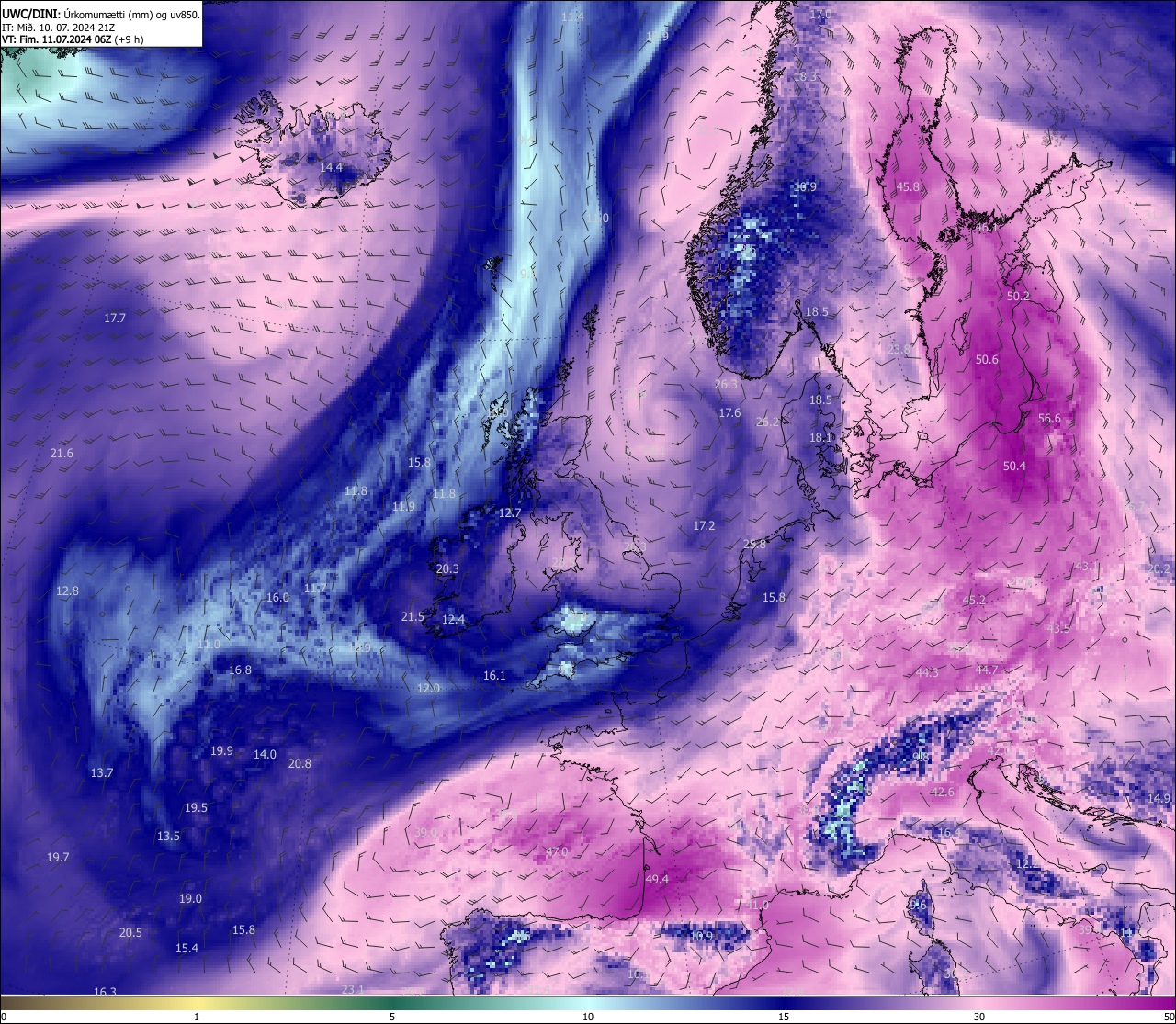This screenshot has width=1176, height=1024.
Task: Click the colour scale tick label 15
Action: coord(784,1017)
